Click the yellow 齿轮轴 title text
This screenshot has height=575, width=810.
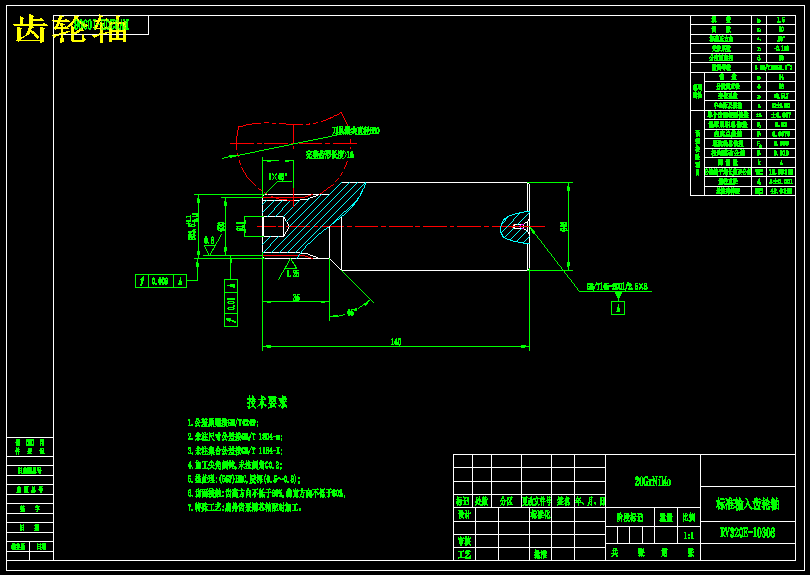pos(70,29)
